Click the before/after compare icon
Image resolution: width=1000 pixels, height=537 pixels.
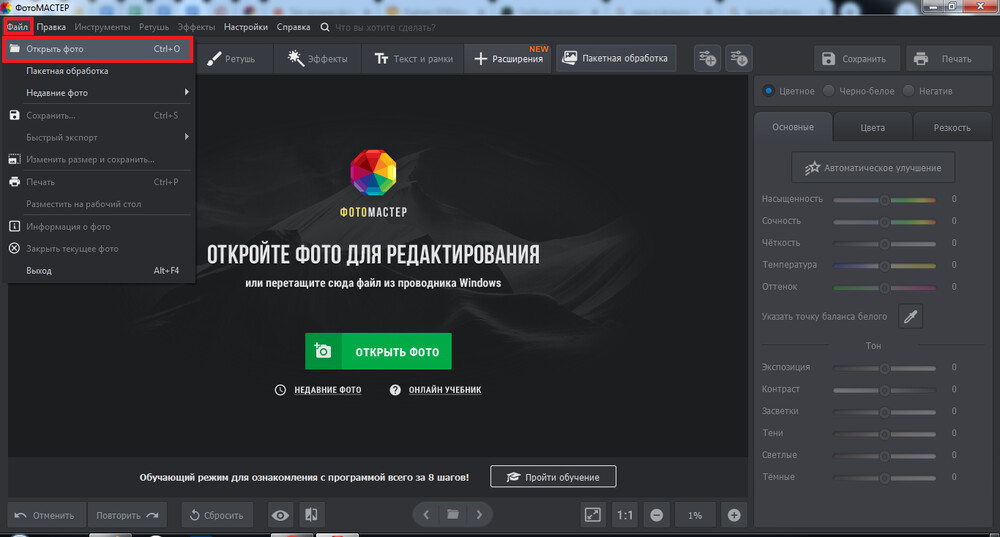pyautogui.click(x=311, y=515)
